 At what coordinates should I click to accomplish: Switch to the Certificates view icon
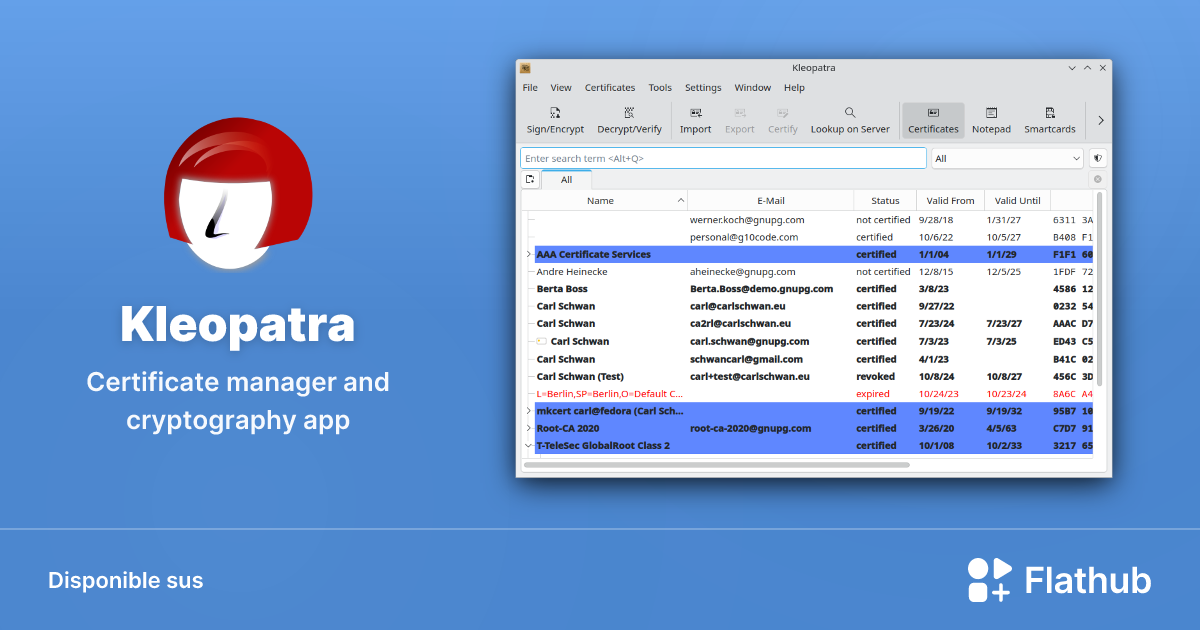pyautogui.click(x=933, y=120)
